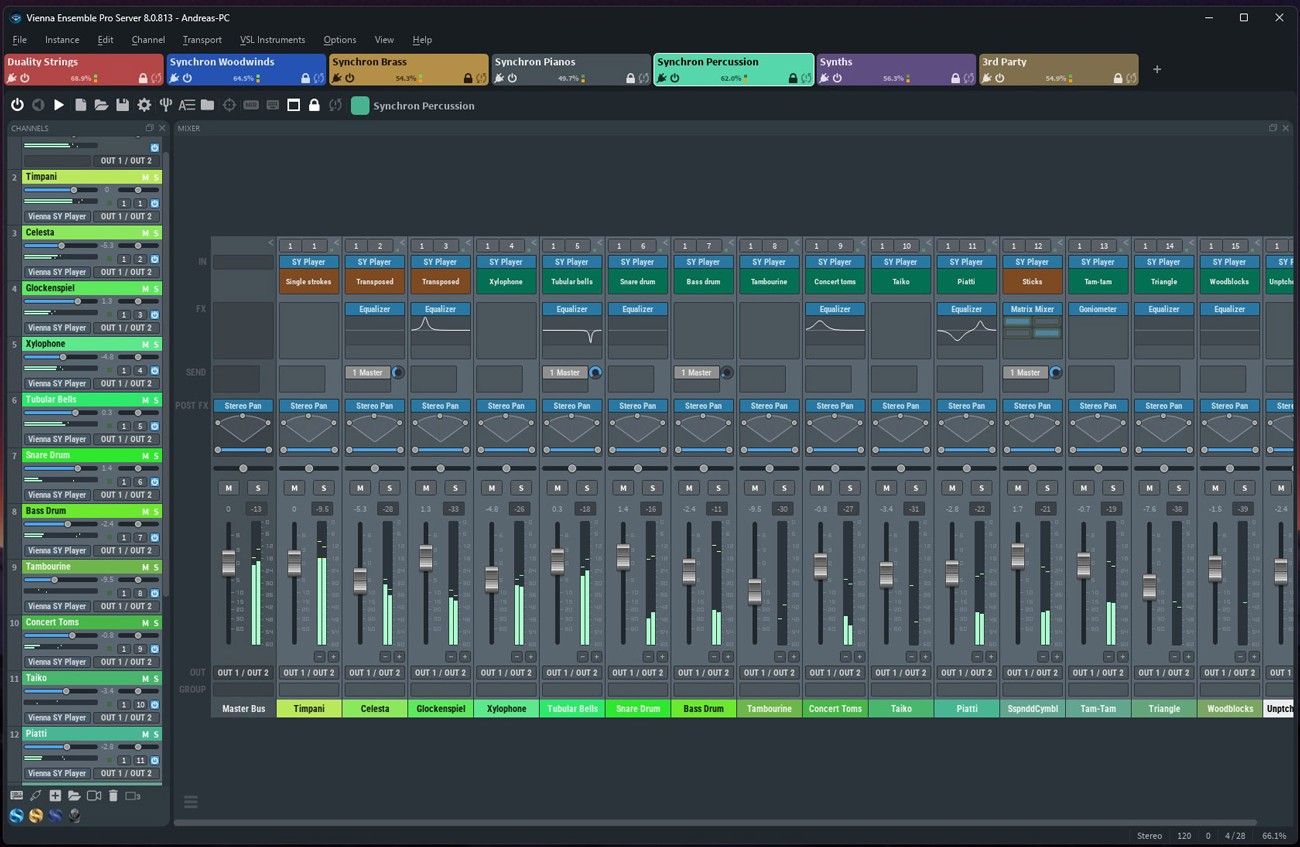1300x847 pixels.
Task: Open the VSL Instruments menu
Action: [x=272, y=40]
